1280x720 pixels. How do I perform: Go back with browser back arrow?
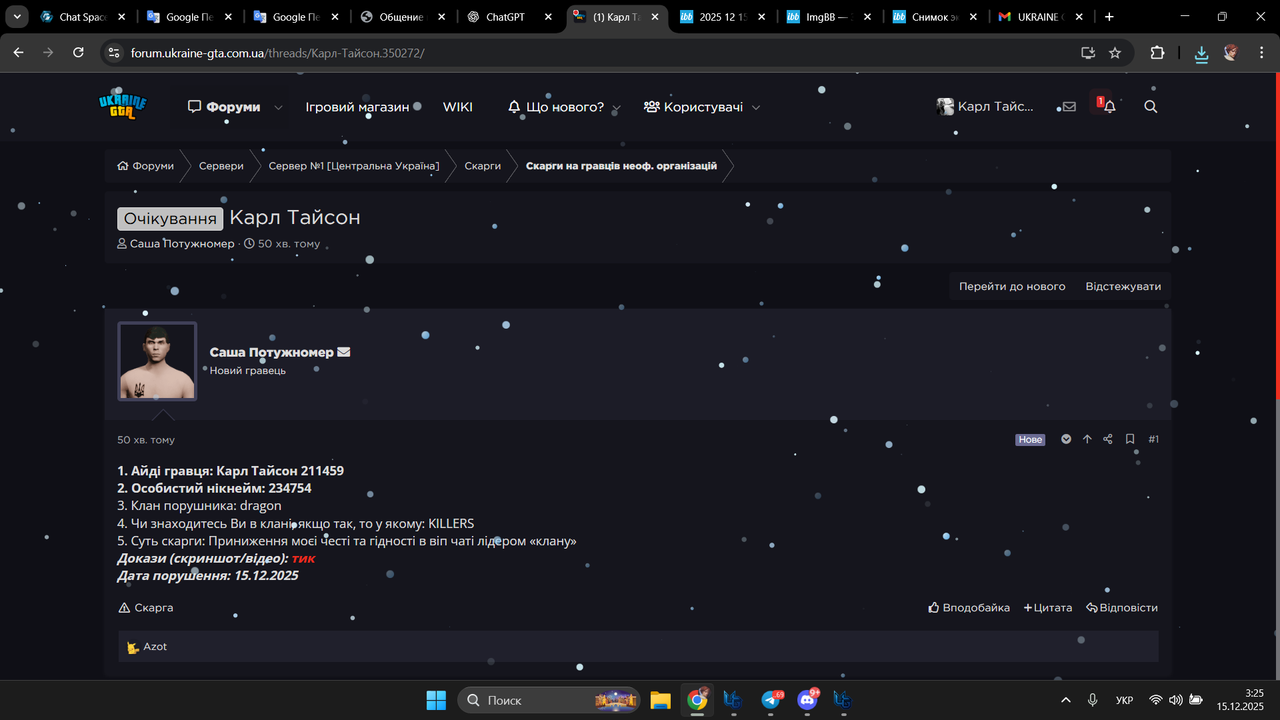(18, 53)
